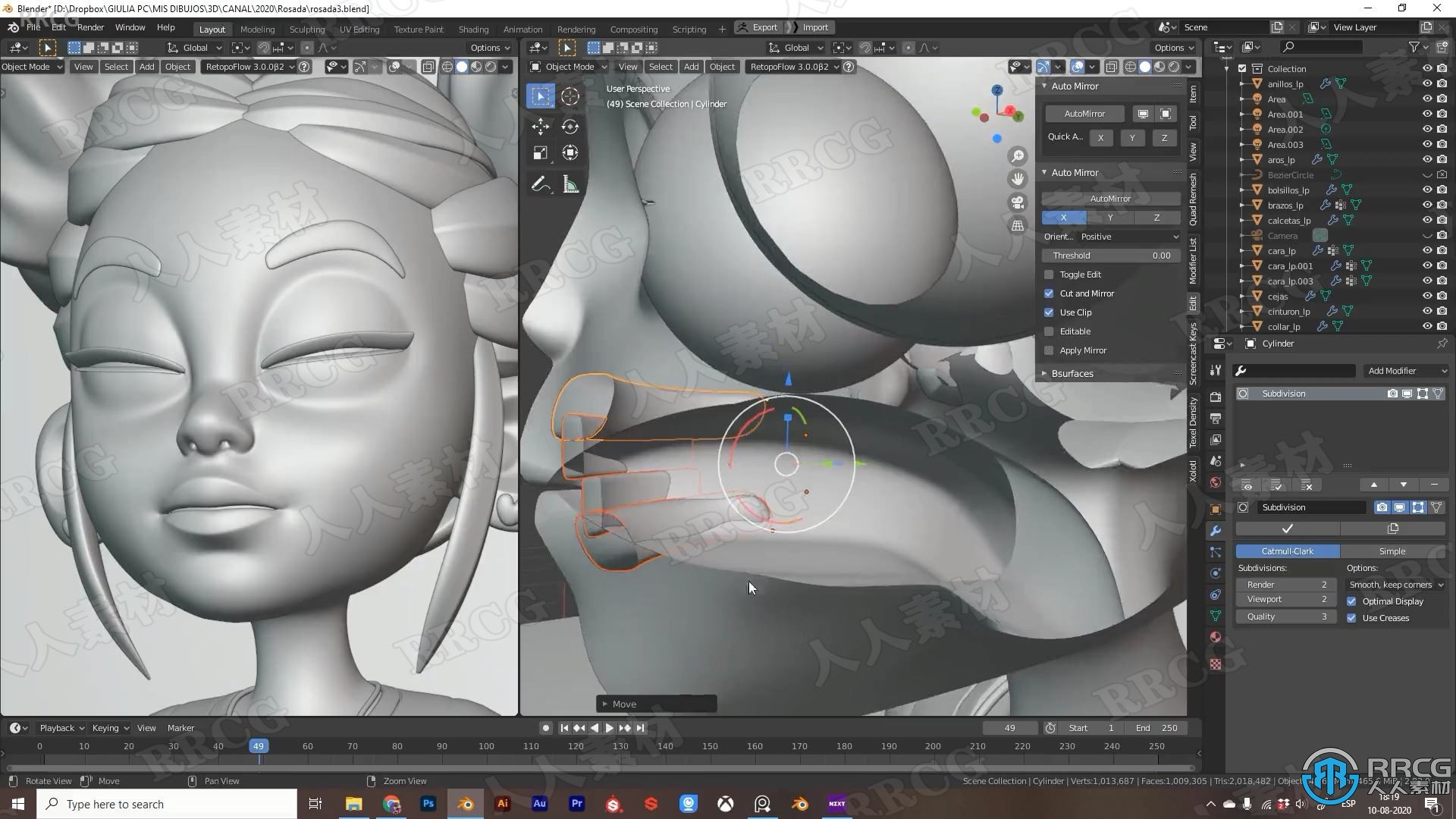1456x819 pixels.
Task: Click the Add Modifier button
Action: [x=1391, y=370]
